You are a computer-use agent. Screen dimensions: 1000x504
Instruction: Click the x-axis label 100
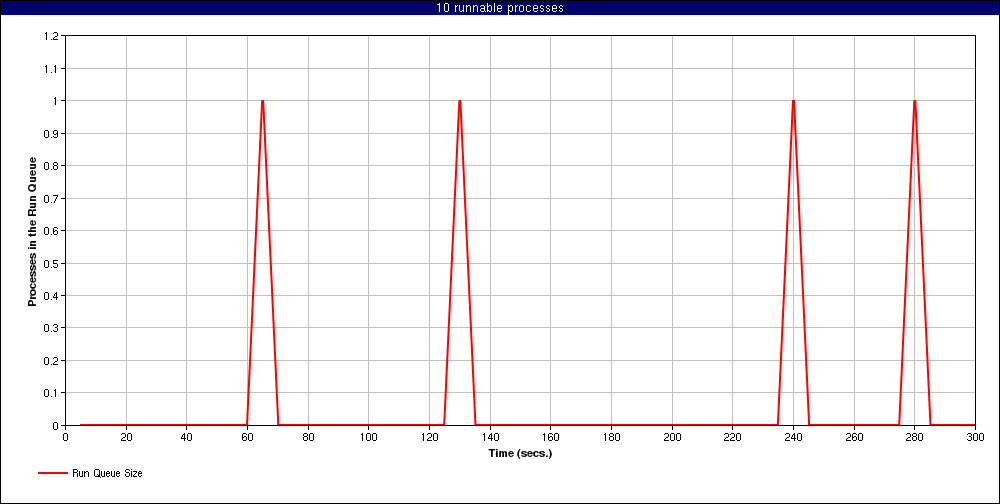369,437
